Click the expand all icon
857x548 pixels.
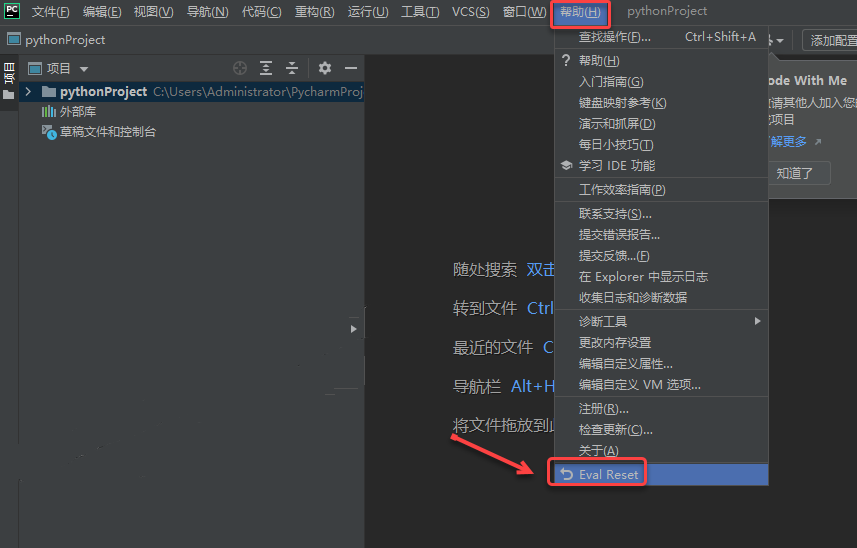(x=266, y=68)
